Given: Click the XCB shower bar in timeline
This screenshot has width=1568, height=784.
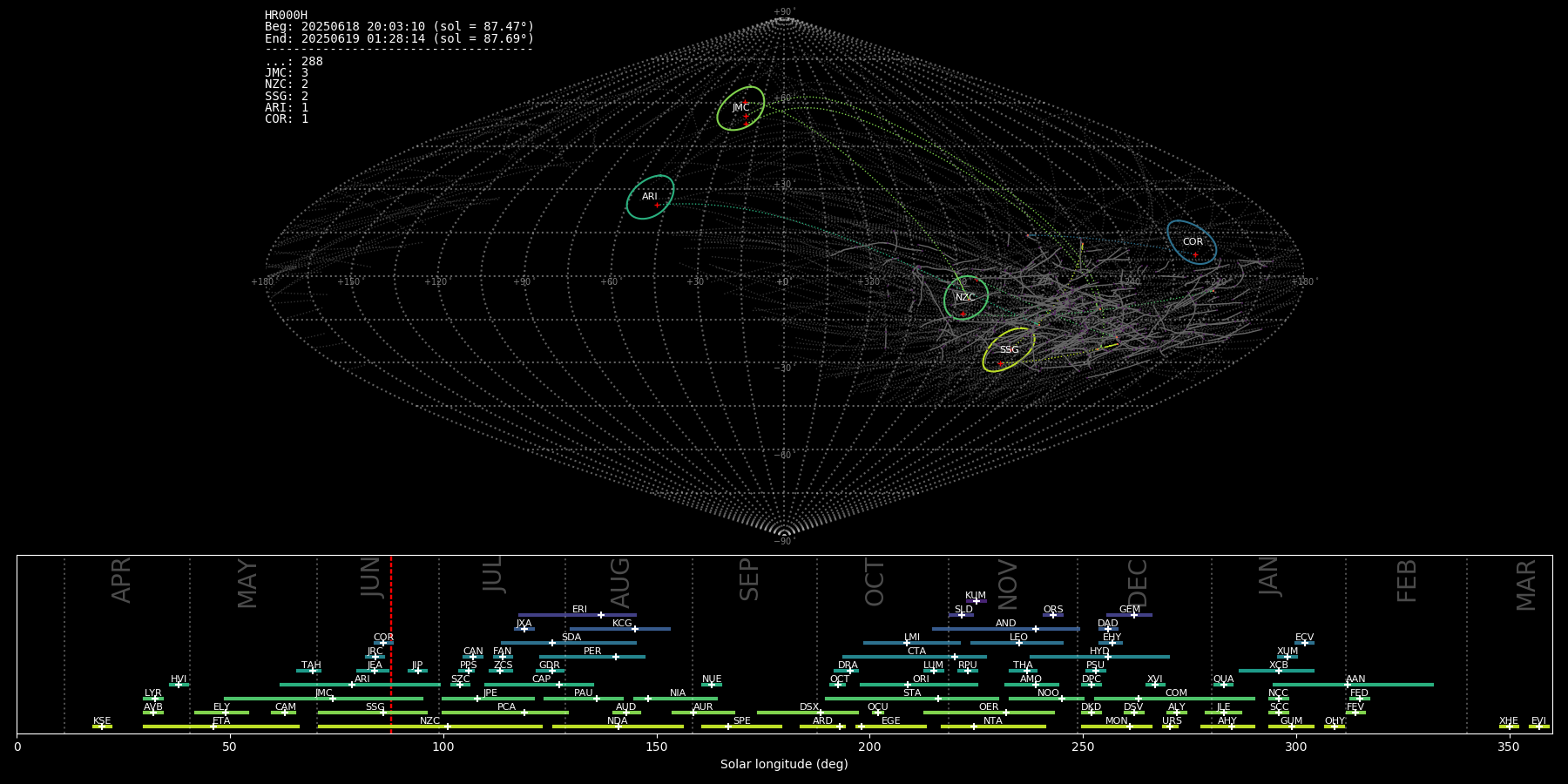Looking at the screenshot, I should tap(1276, 671).
